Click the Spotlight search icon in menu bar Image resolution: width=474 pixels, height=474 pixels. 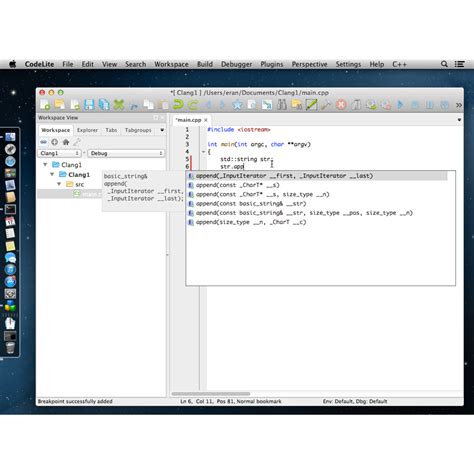[x=444, y=64]
